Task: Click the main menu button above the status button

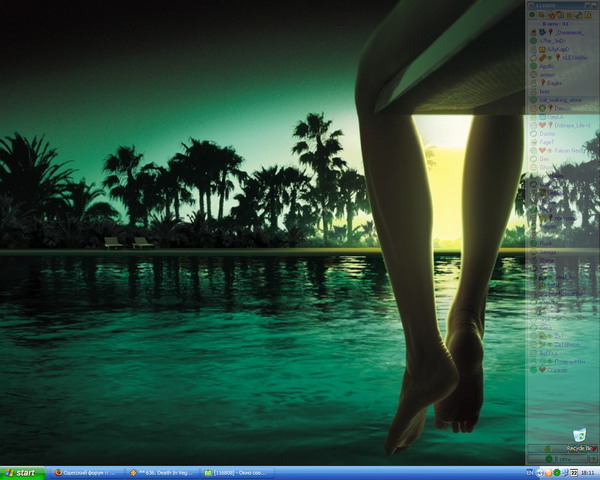Action: coord(547,449)
